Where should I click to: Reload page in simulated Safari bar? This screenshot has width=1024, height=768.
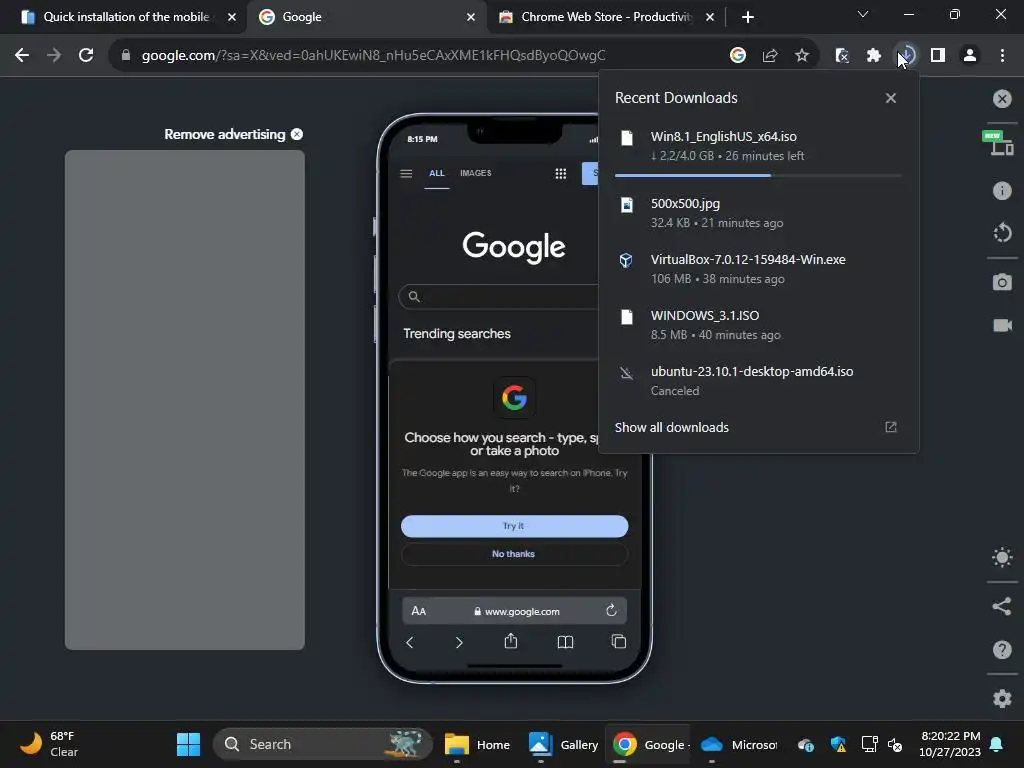(611, 611)
